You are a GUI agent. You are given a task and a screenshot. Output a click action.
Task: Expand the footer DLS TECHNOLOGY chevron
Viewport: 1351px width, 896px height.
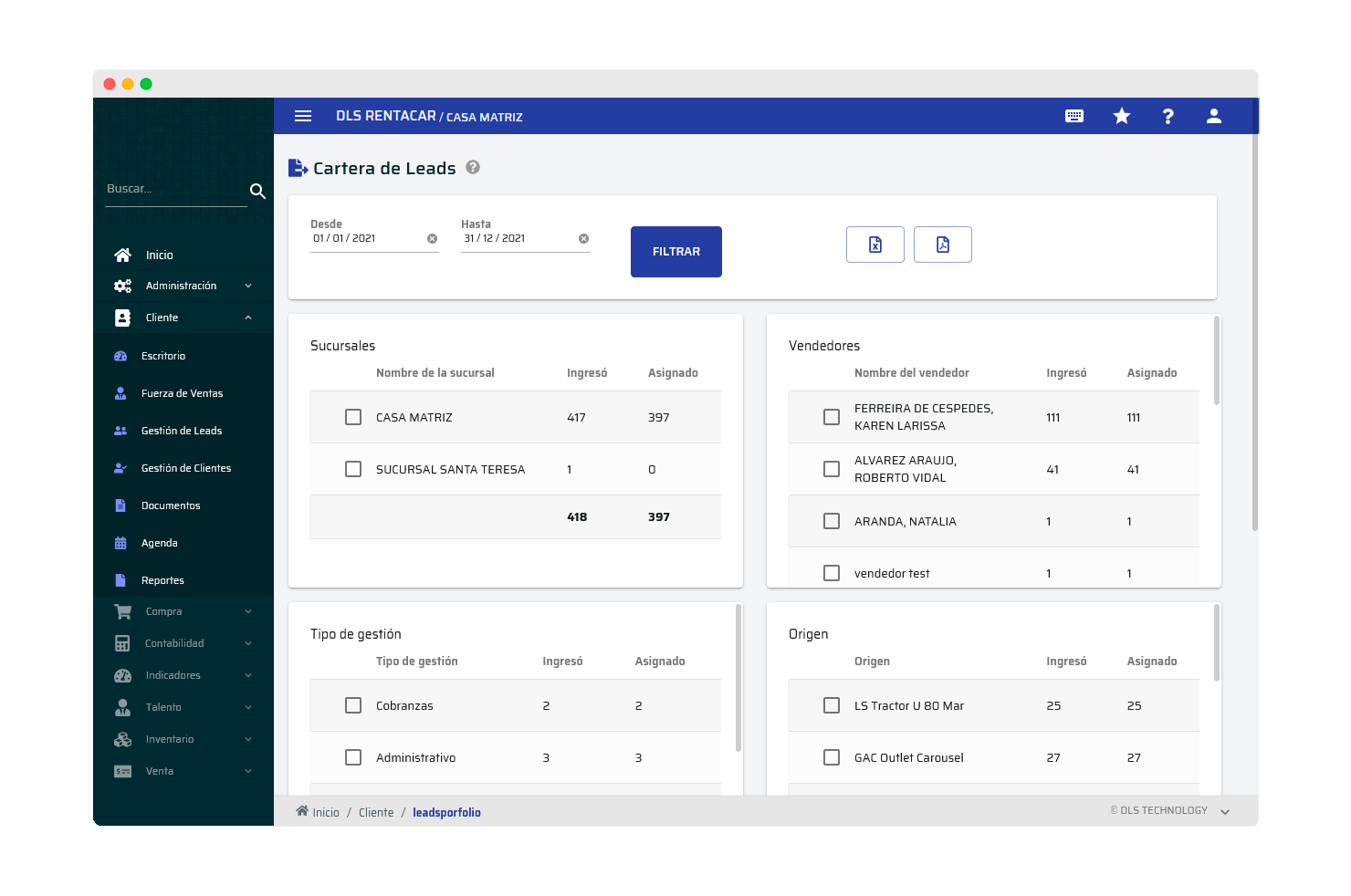1225,811
